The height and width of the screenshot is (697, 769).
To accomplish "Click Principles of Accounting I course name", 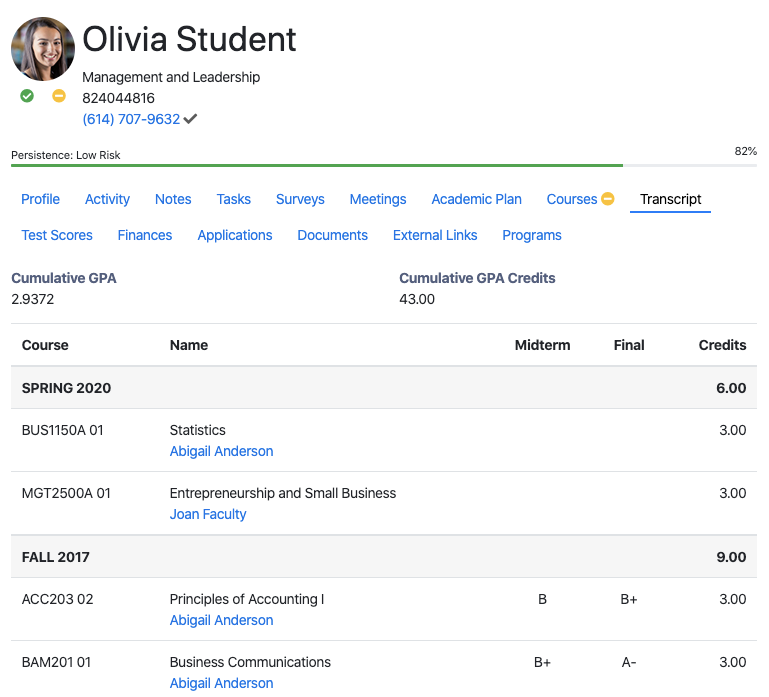I will coord(247,599).
